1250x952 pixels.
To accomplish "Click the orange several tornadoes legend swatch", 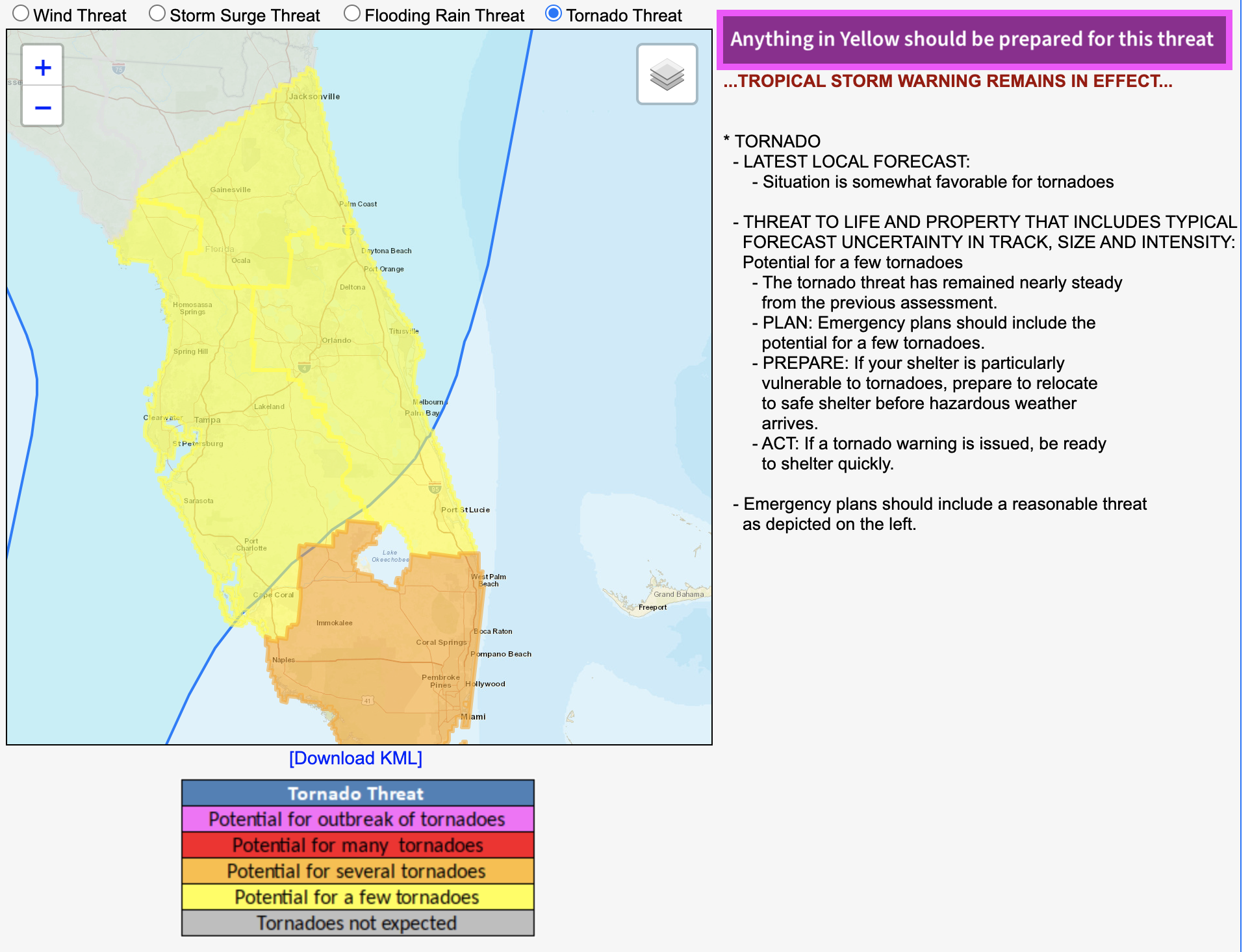I will [357, 871].
